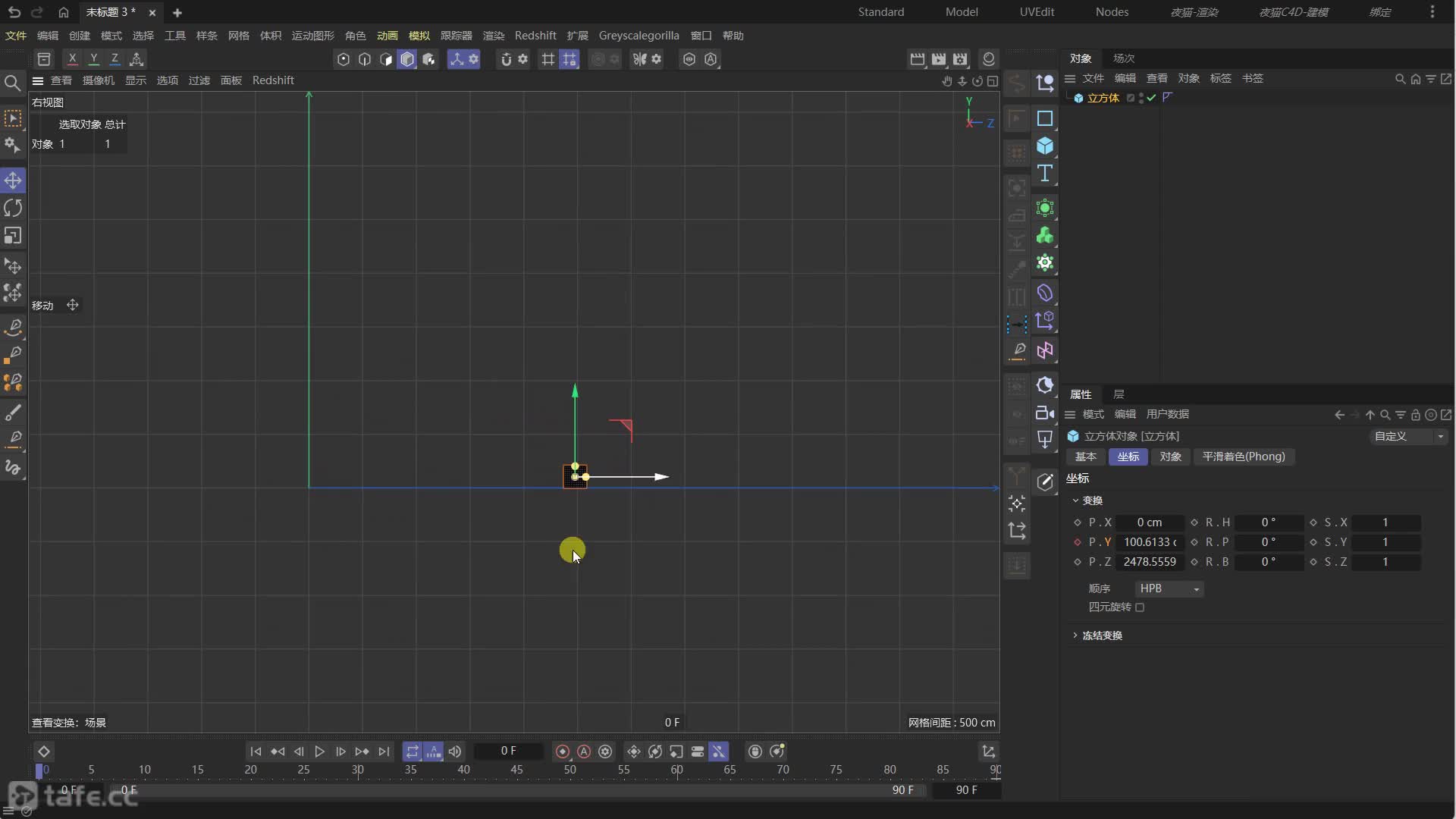Screen dimensions: 1456x819
Task: Select the Scale tool
Action: pos(13,236)
